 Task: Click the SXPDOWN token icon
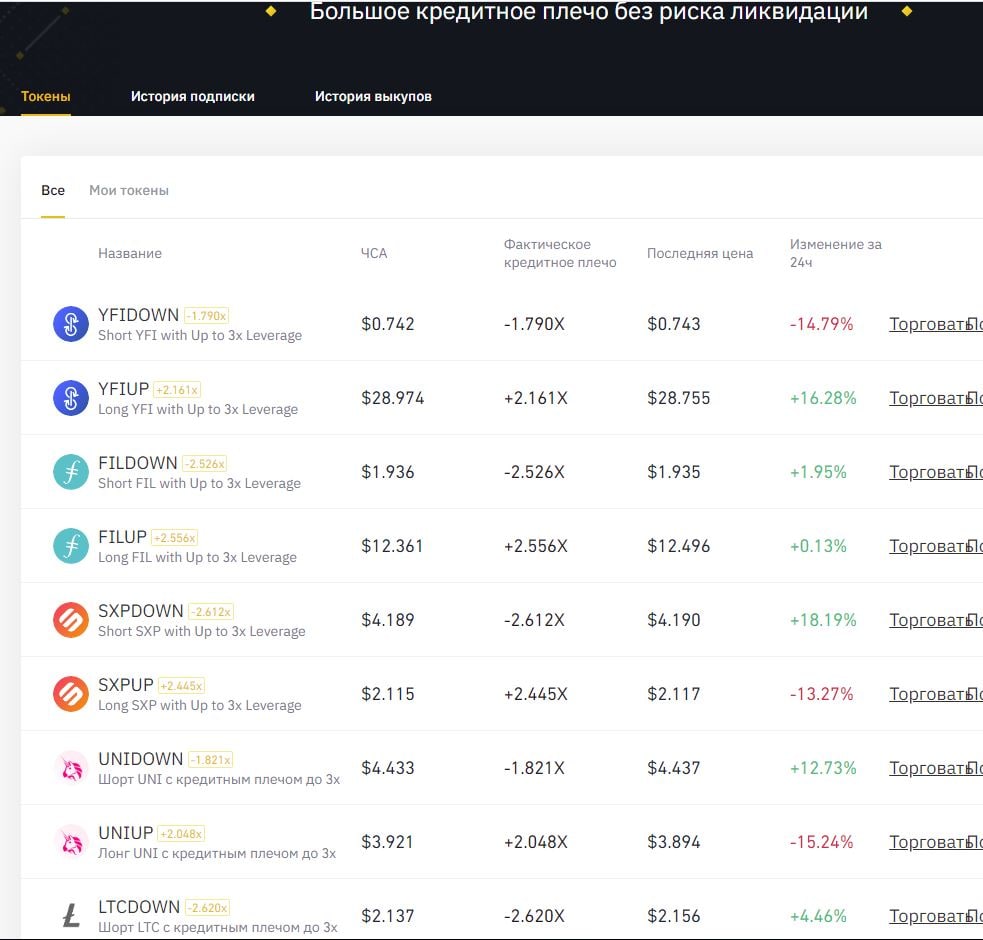click(71, 620)
